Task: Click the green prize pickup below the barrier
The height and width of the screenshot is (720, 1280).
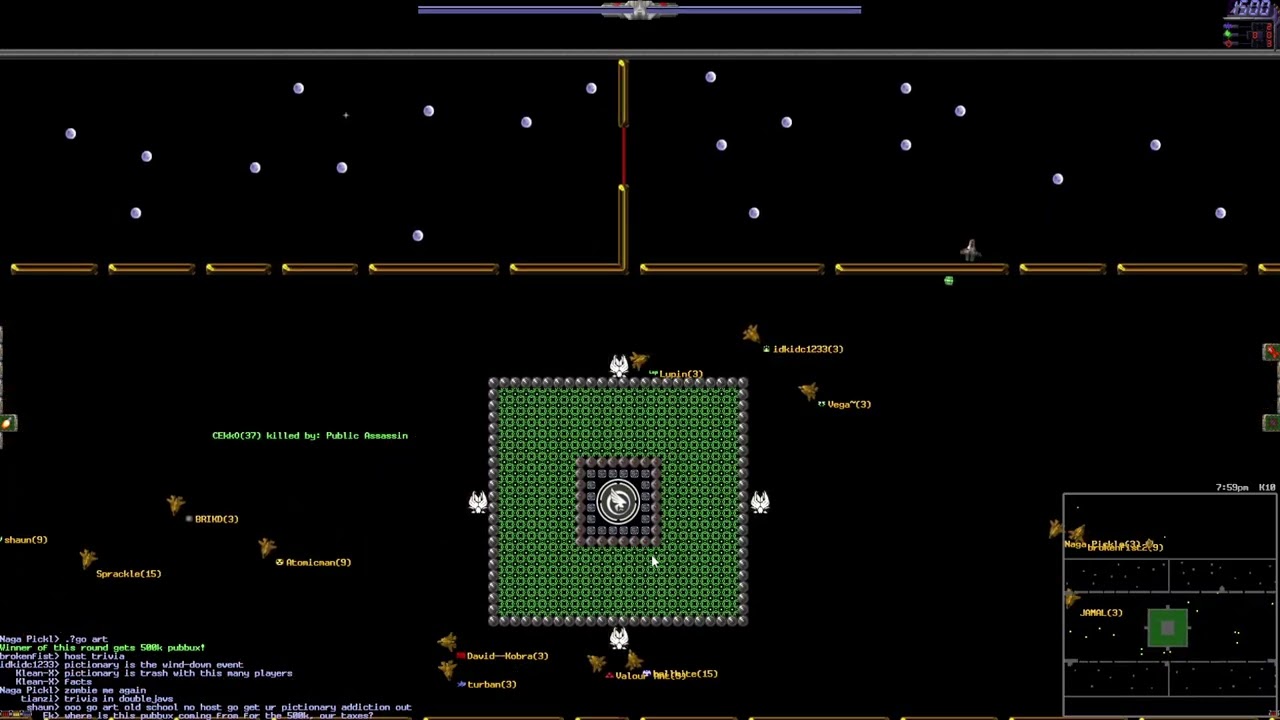Action: coord(948,281)
